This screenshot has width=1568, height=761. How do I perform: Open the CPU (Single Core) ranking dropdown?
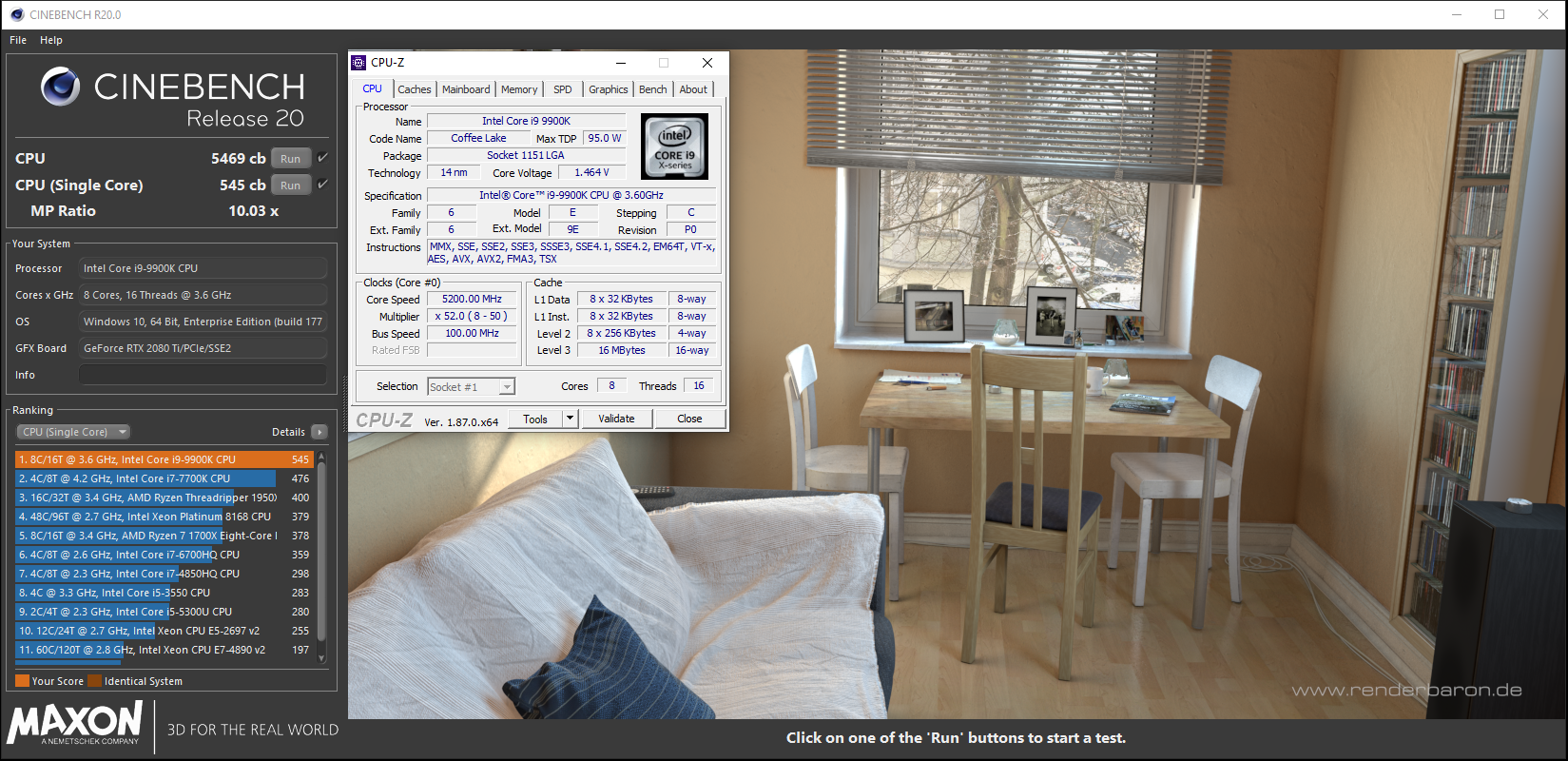coord(72,432)
